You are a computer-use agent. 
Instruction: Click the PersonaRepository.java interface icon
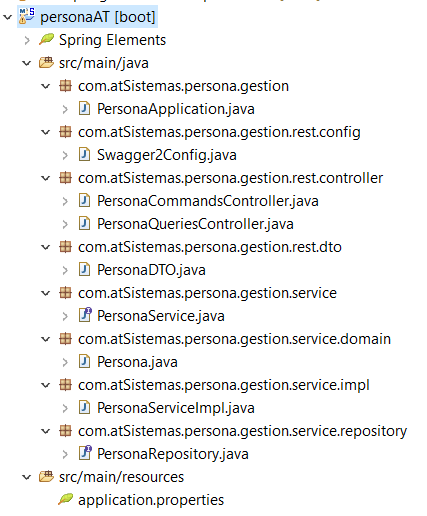pyautogui.click(x=85, y=453)
